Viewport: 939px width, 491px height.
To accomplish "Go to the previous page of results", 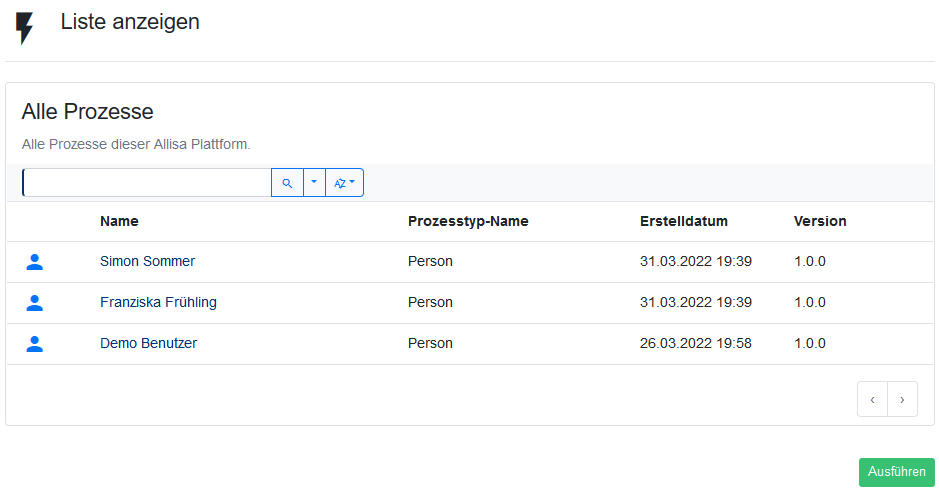I will pyautogui.click(x=873, y=399).
